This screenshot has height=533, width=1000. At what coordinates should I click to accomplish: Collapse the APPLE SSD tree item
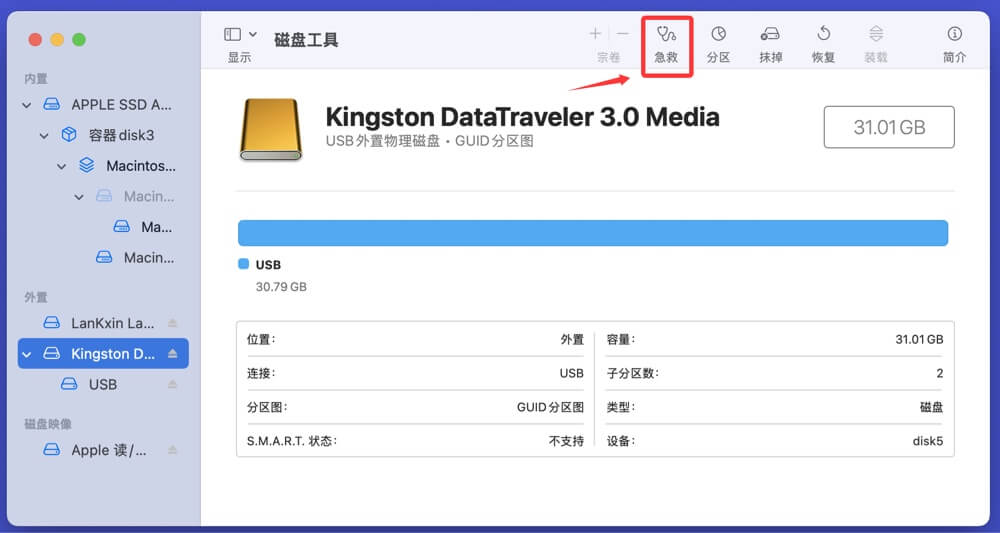click(x=27, y=105)
